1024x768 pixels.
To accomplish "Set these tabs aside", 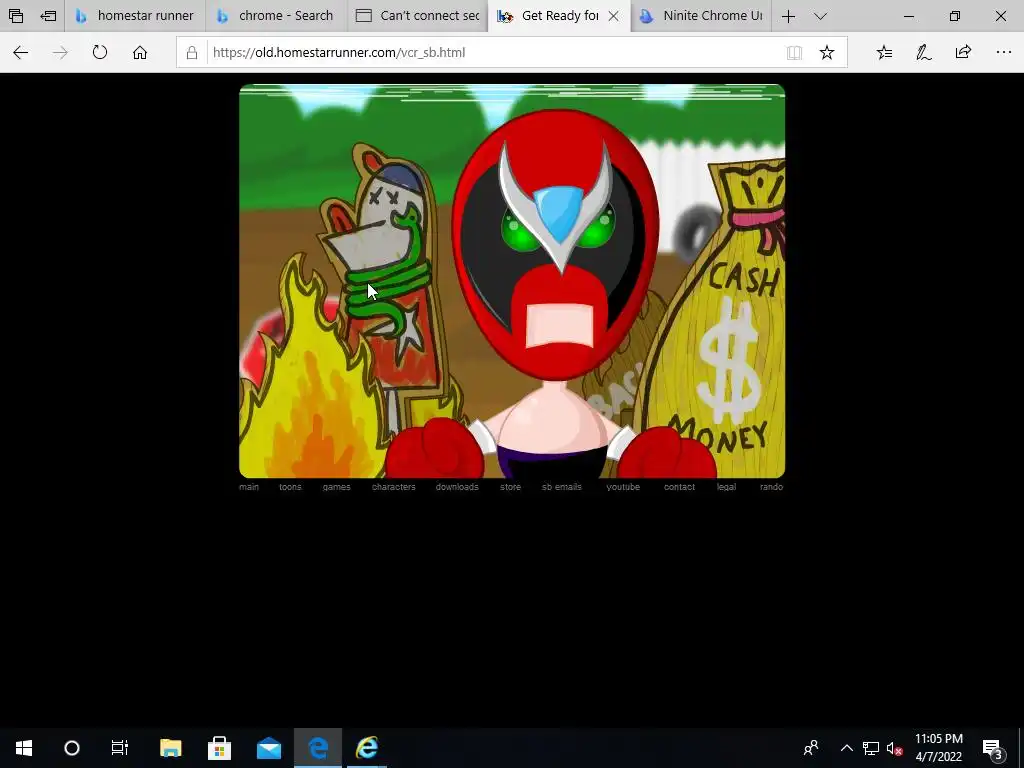I will coord(48,16).
